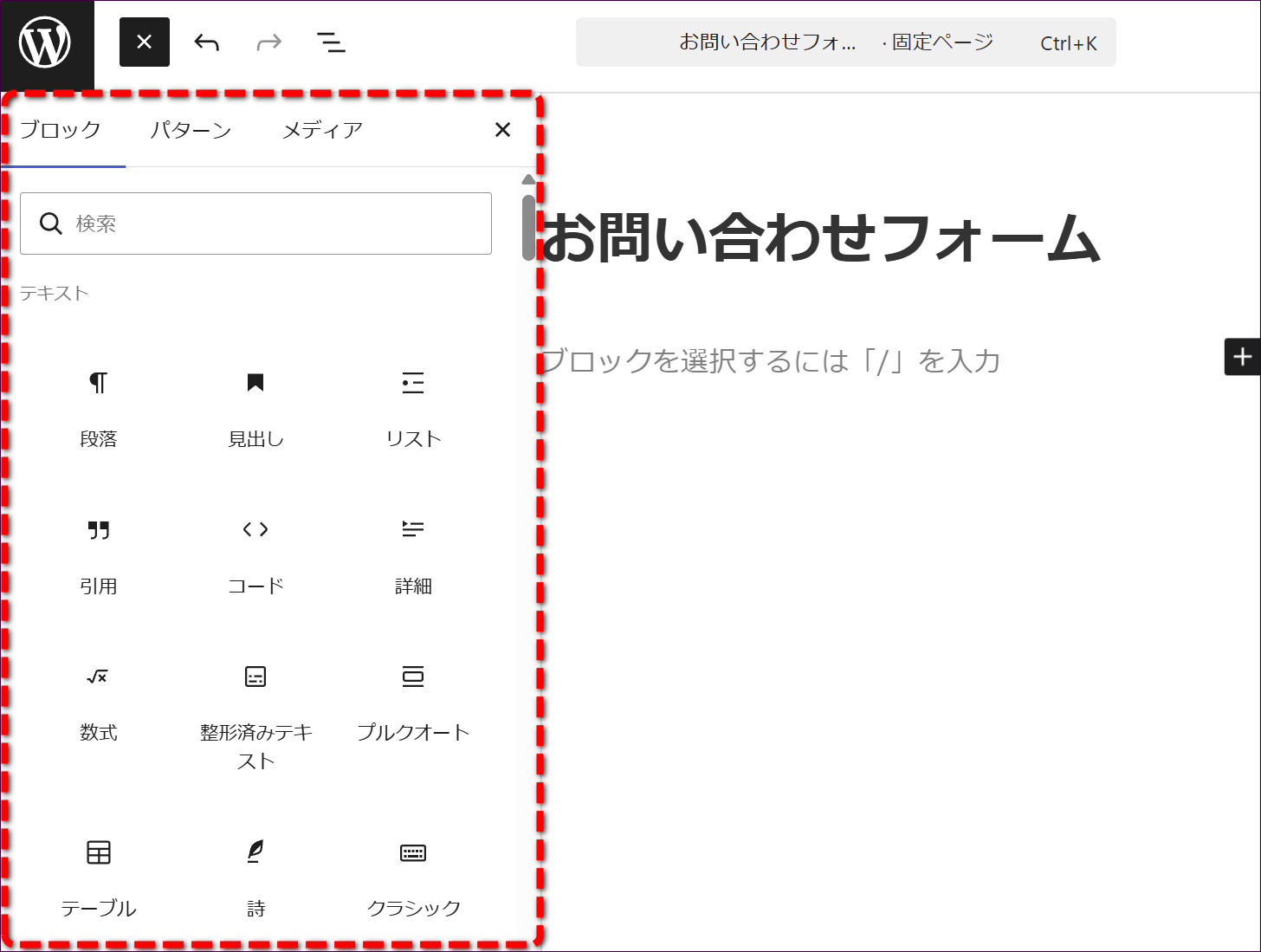Undo the last change

pos(207,42)
